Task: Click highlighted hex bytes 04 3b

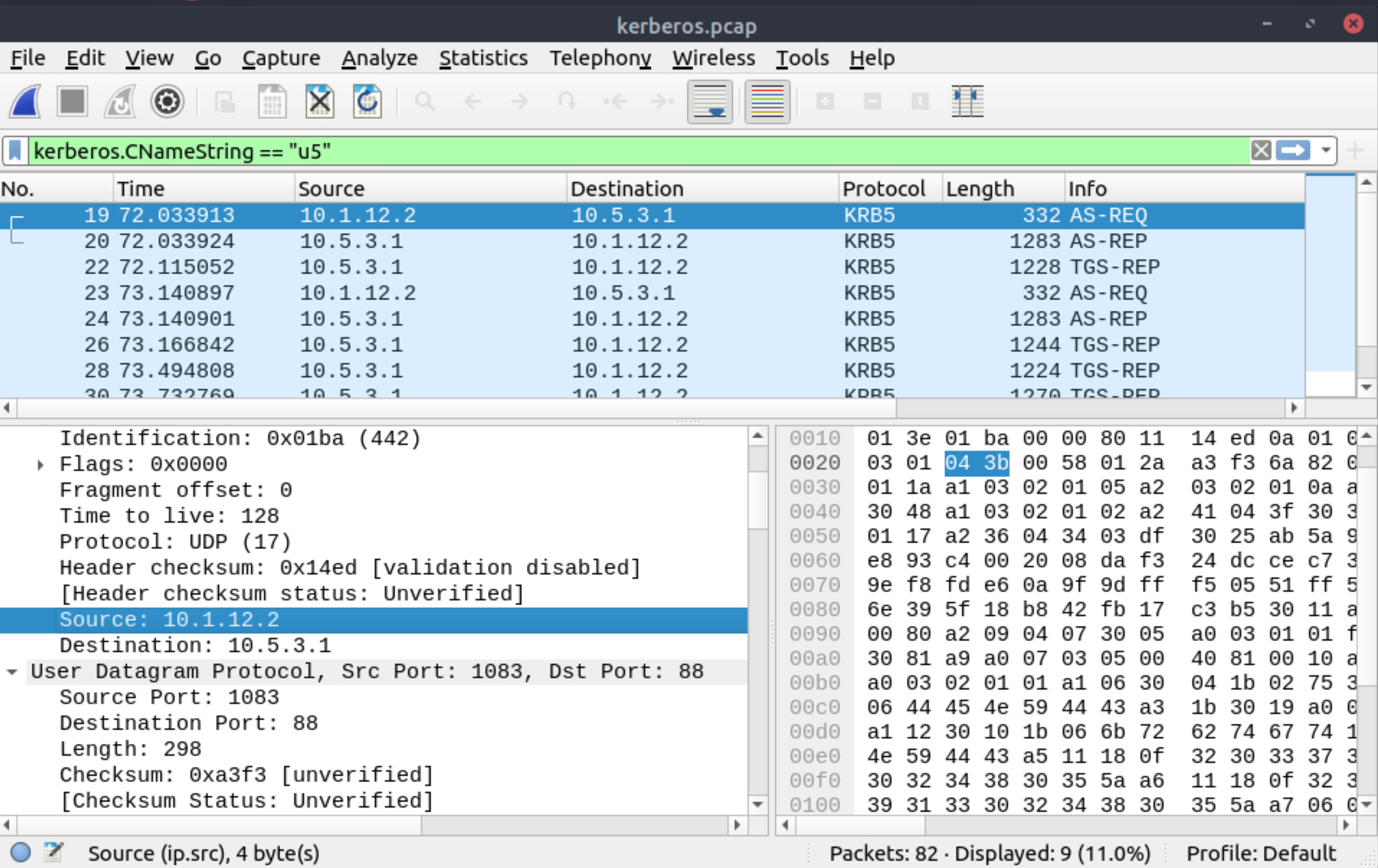Action: click(x=976, y=463)
